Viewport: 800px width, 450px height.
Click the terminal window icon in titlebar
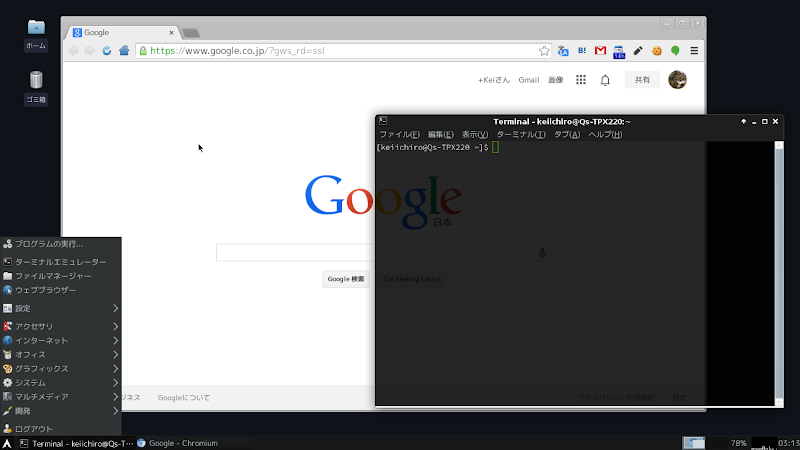point(383,121)
